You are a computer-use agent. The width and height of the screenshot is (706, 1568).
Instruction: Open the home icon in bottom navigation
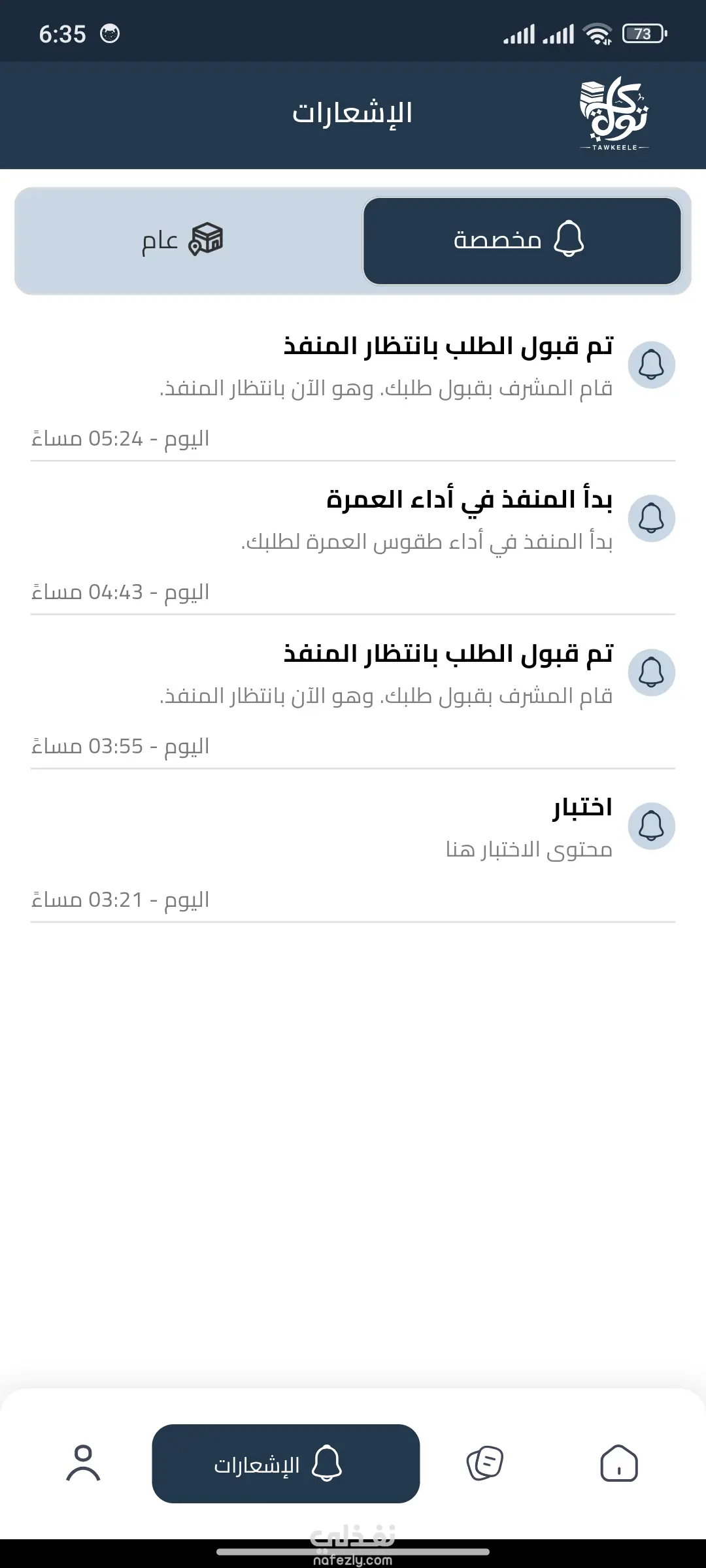(618, 1463)
